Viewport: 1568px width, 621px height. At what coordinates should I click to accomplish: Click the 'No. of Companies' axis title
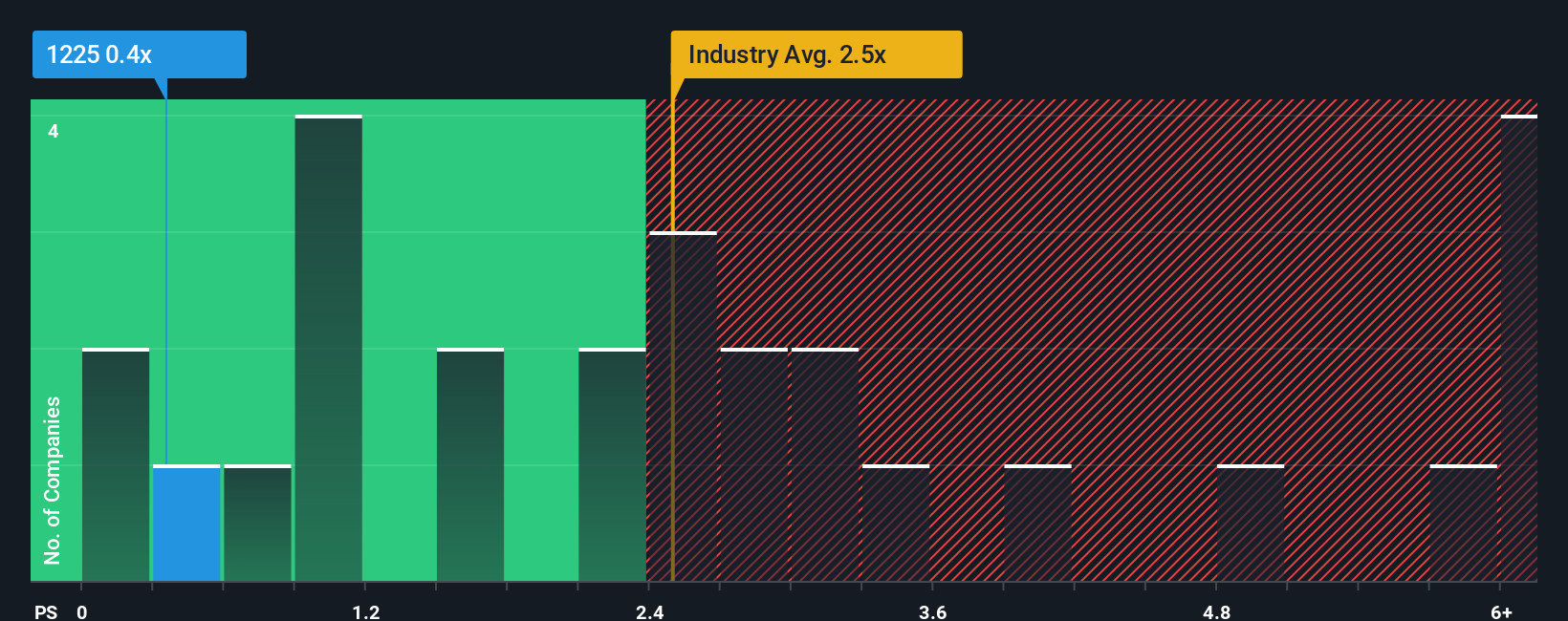tap(53, 481)
